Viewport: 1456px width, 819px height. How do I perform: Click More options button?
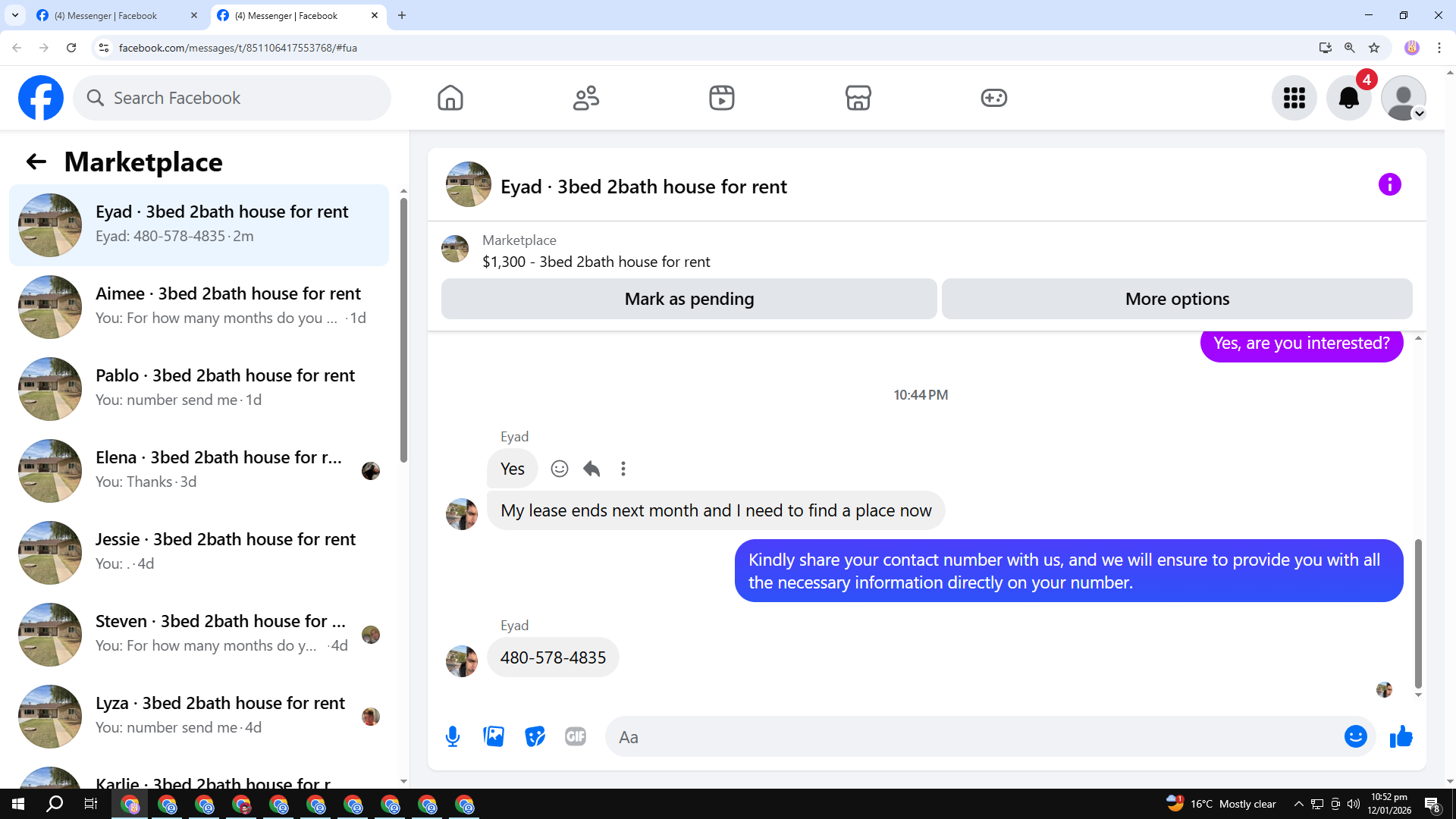tap(1177, 299)
